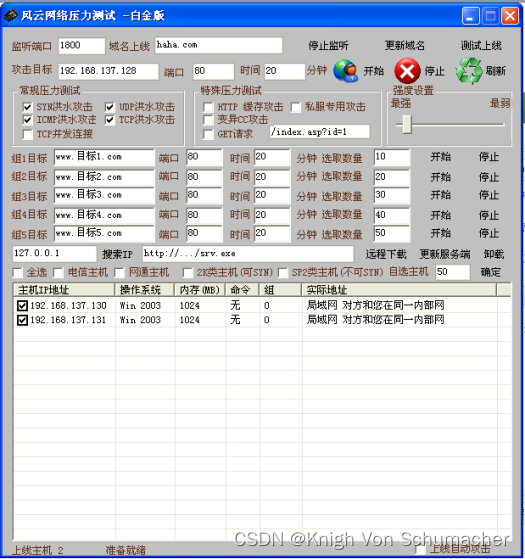Click the 上线主机 2 status text
Image resolution: width=525 pixels, height=559 pixels.
point(38,550)
